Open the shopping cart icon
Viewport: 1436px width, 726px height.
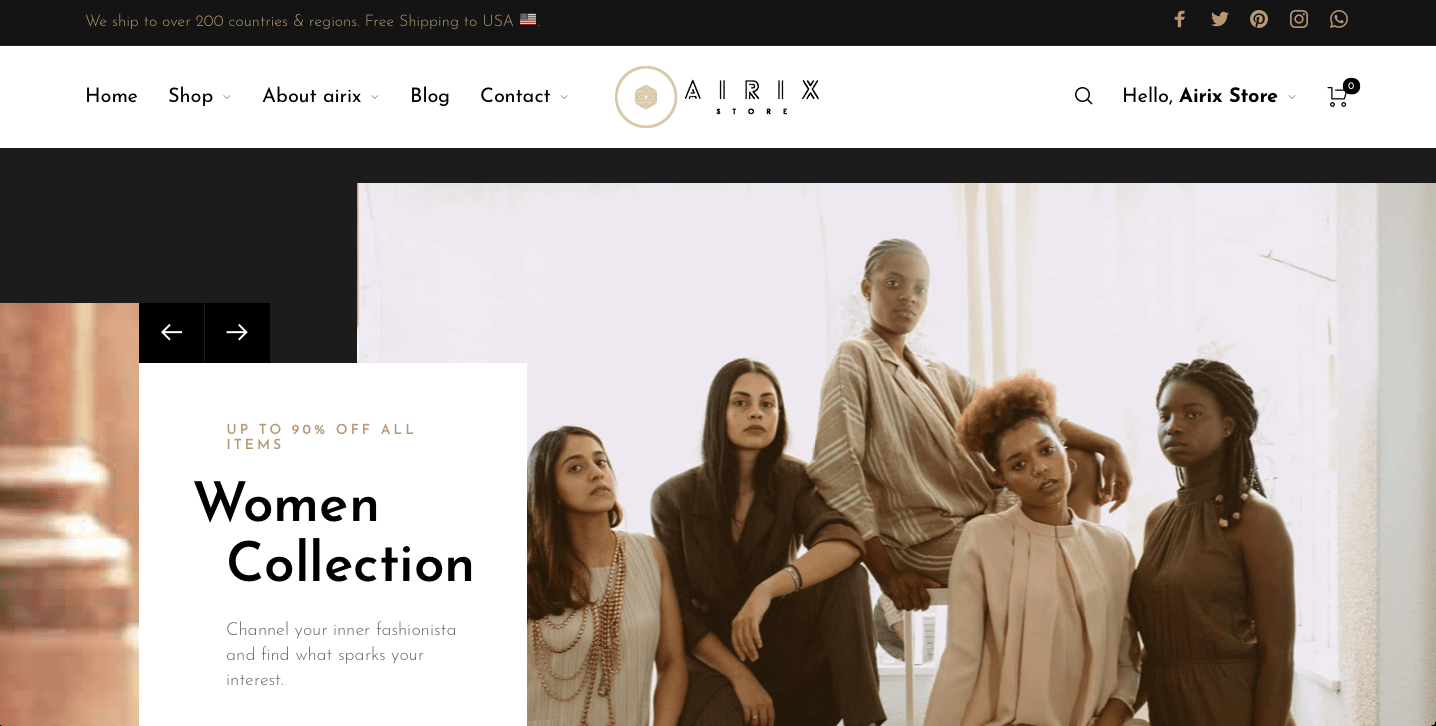(x=1340, y=95)
